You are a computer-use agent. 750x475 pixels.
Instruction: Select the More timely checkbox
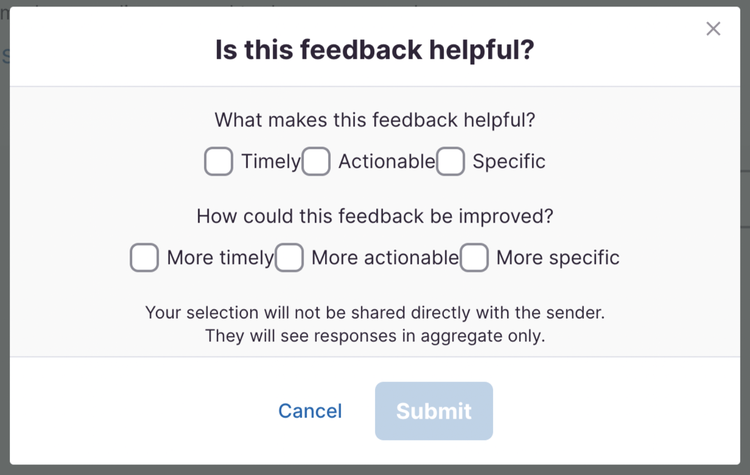144,257
